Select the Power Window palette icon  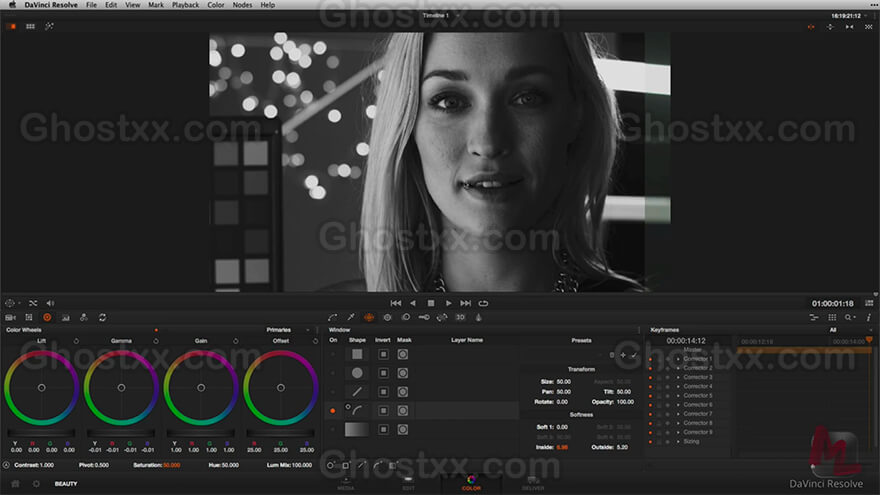[369, 318]
